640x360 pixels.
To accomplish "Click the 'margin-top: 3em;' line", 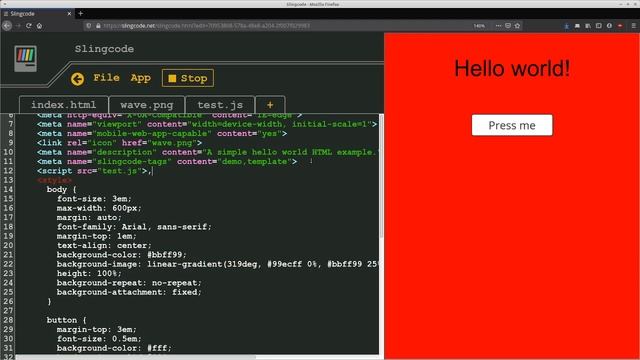I will point(97,330).
